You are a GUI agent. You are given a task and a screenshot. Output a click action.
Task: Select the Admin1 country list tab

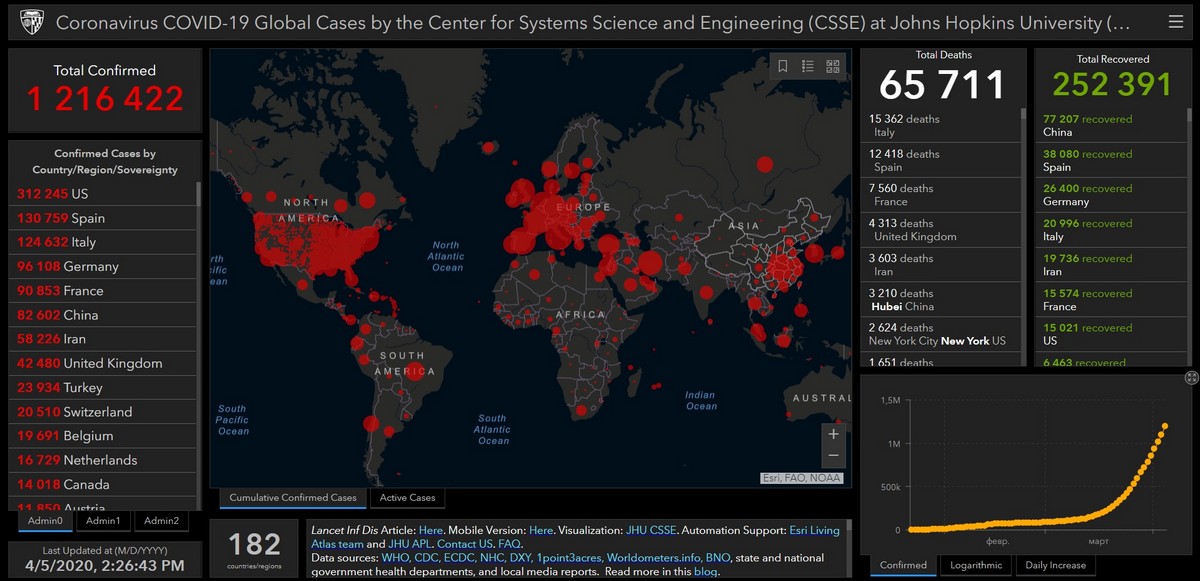click(103, 520)
